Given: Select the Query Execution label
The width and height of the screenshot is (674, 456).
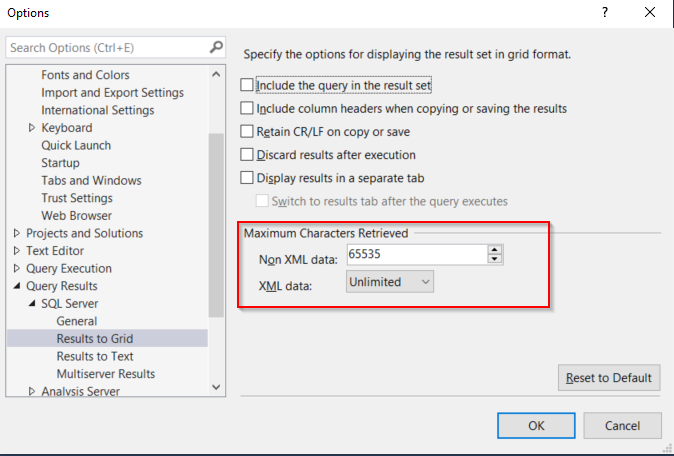Looking at the screenshot, I should pyautogui.click(x=69, y=268).
